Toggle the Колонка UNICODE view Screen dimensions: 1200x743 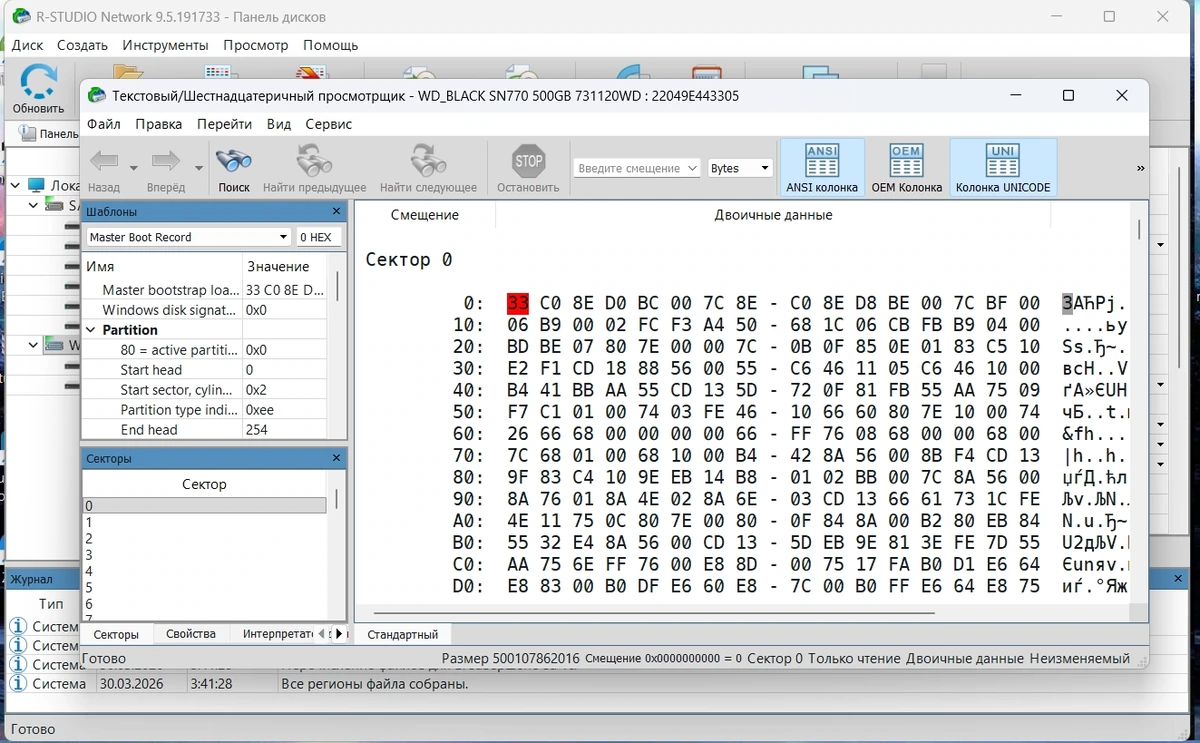1003,168
